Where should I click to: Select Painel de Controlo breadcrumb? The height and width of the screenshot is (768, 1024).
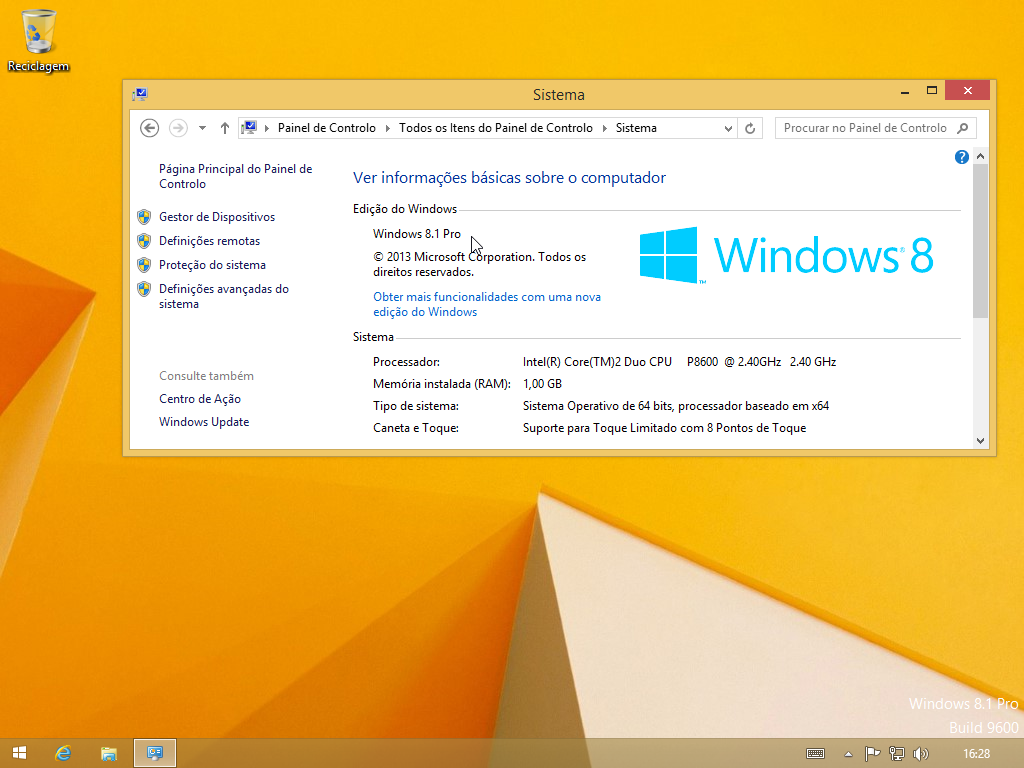[x=327, y=128]
